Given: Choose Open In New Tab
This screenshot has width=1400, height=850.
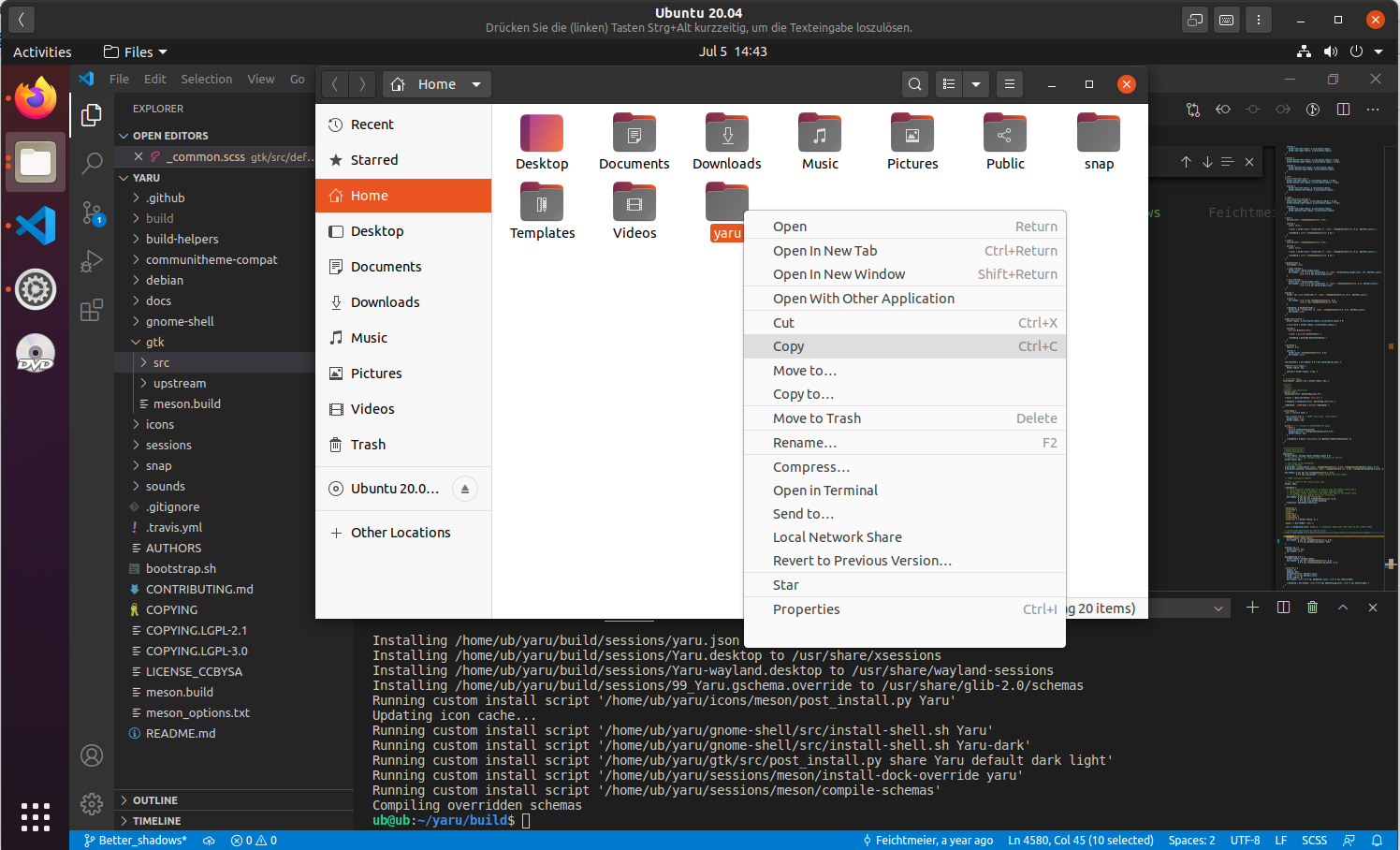Looking at the screenshot, I should tap(905, 251).
